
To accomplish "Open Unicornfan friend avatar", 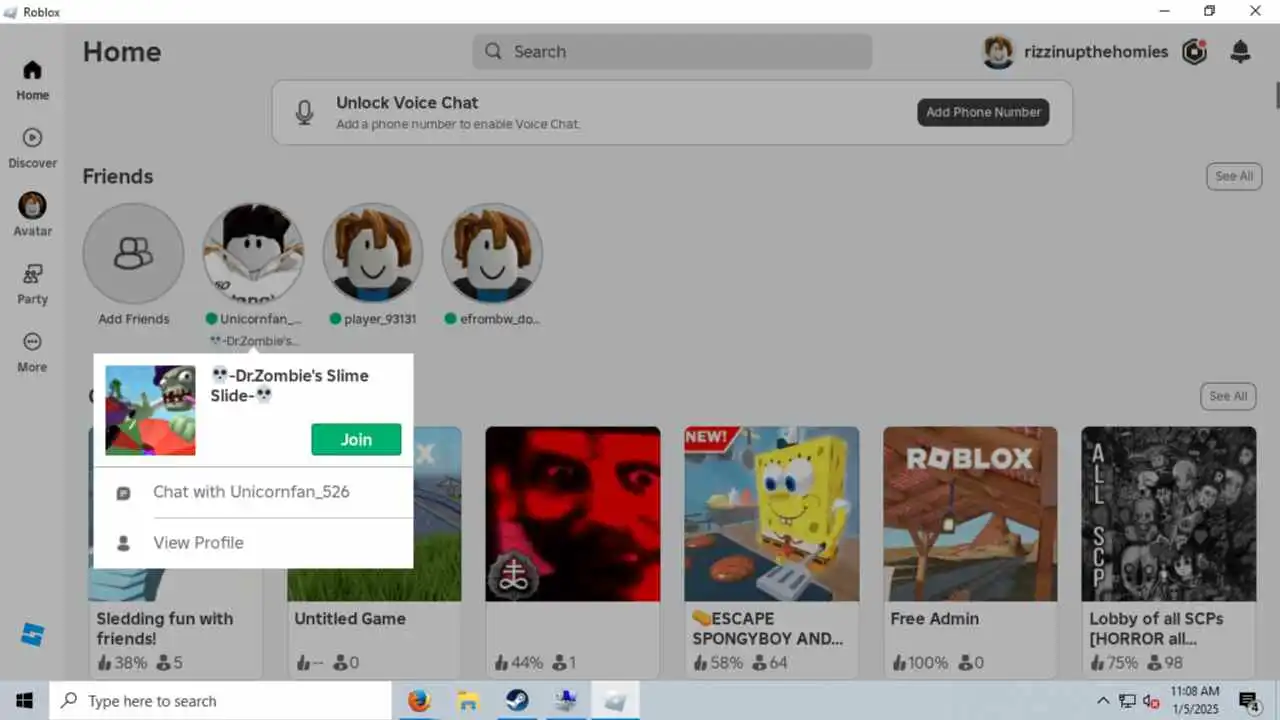I will click(x=253, y=253).
